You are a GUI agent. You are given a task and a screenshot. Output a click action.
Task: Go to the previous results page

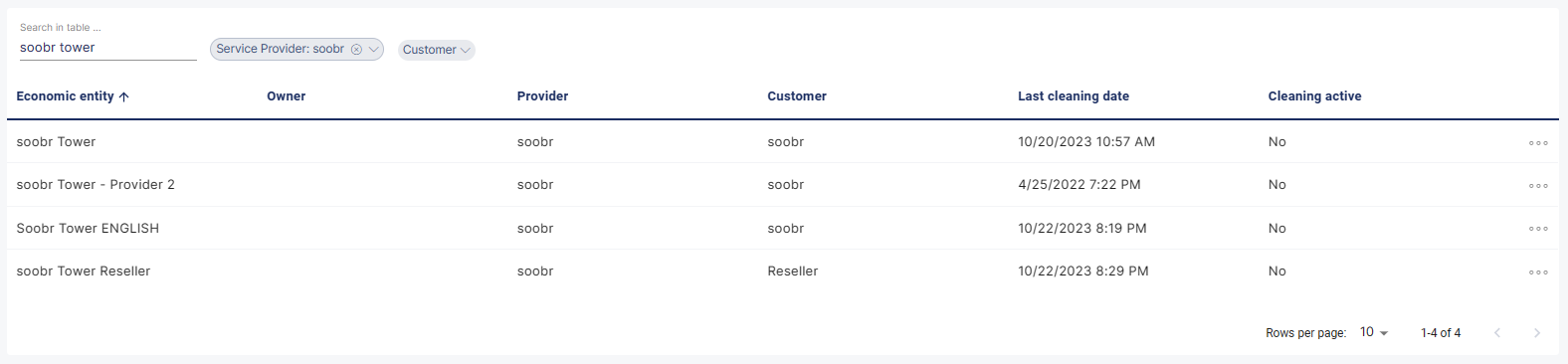(1497, 333)
